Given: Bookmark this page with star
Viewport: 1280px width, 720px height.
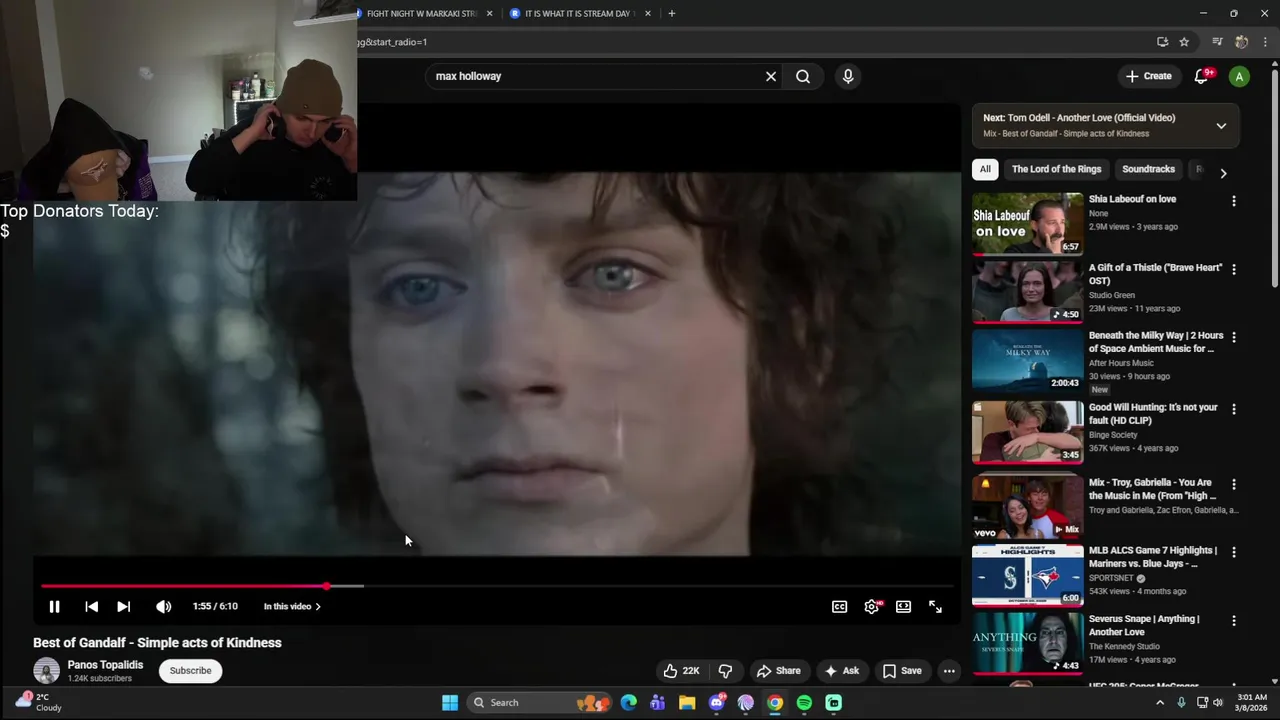Looking at the screenshot, I should point(1184,42).
